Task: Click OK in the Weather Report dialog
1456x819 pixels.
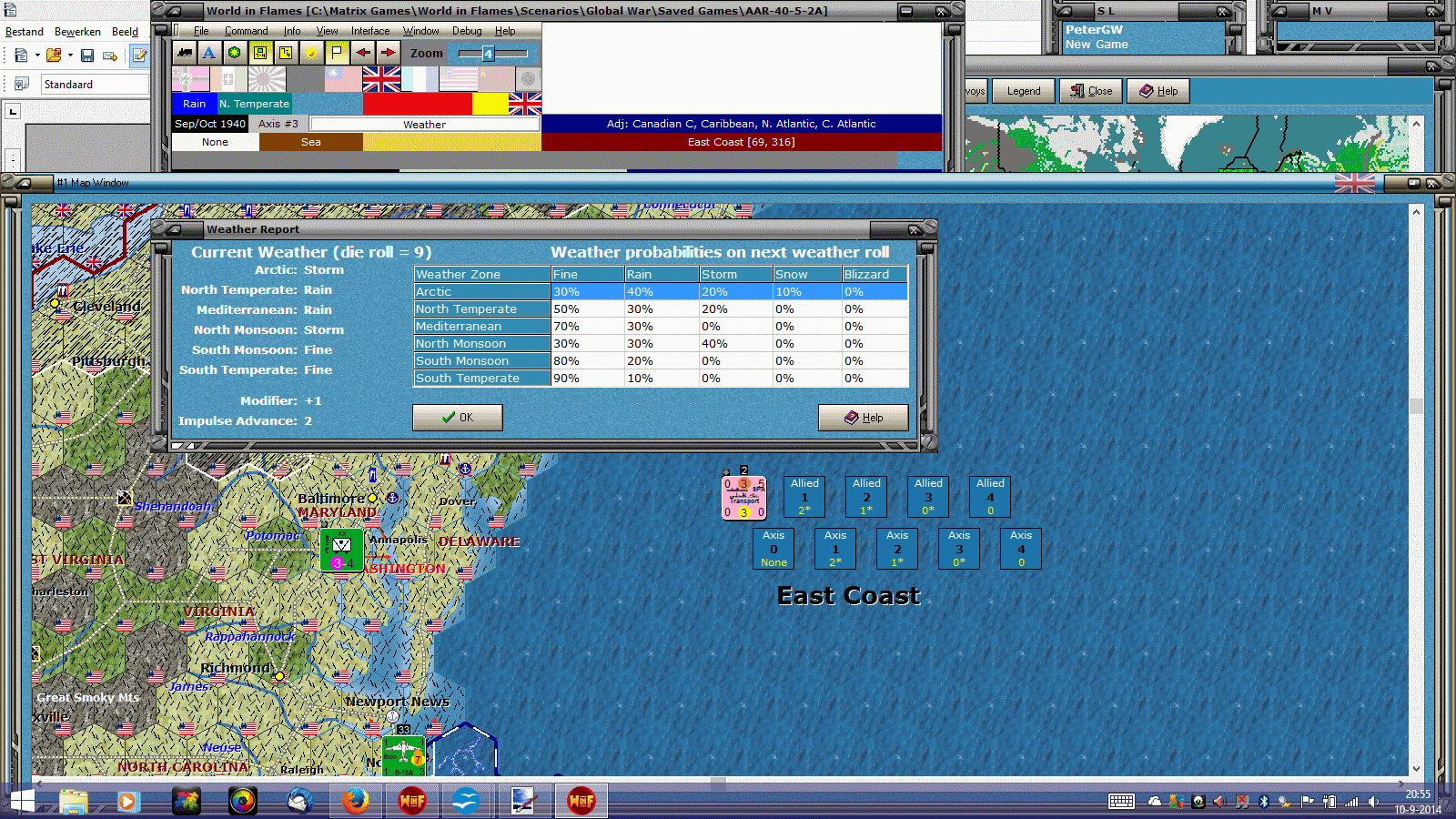Action: coord(458,418)
